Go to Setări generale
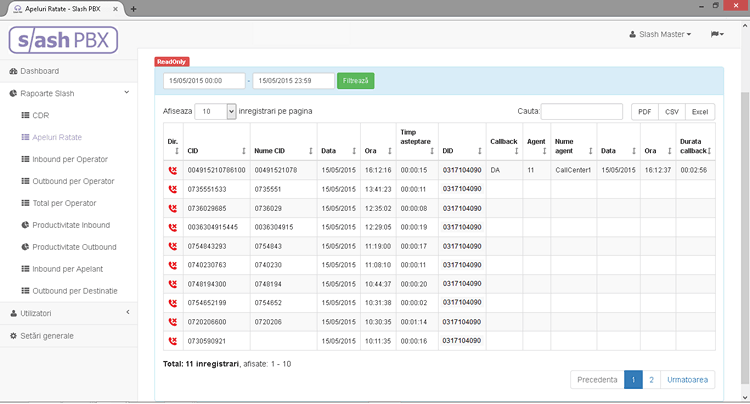This screenshot has width=750, height=404. (47, 336)
